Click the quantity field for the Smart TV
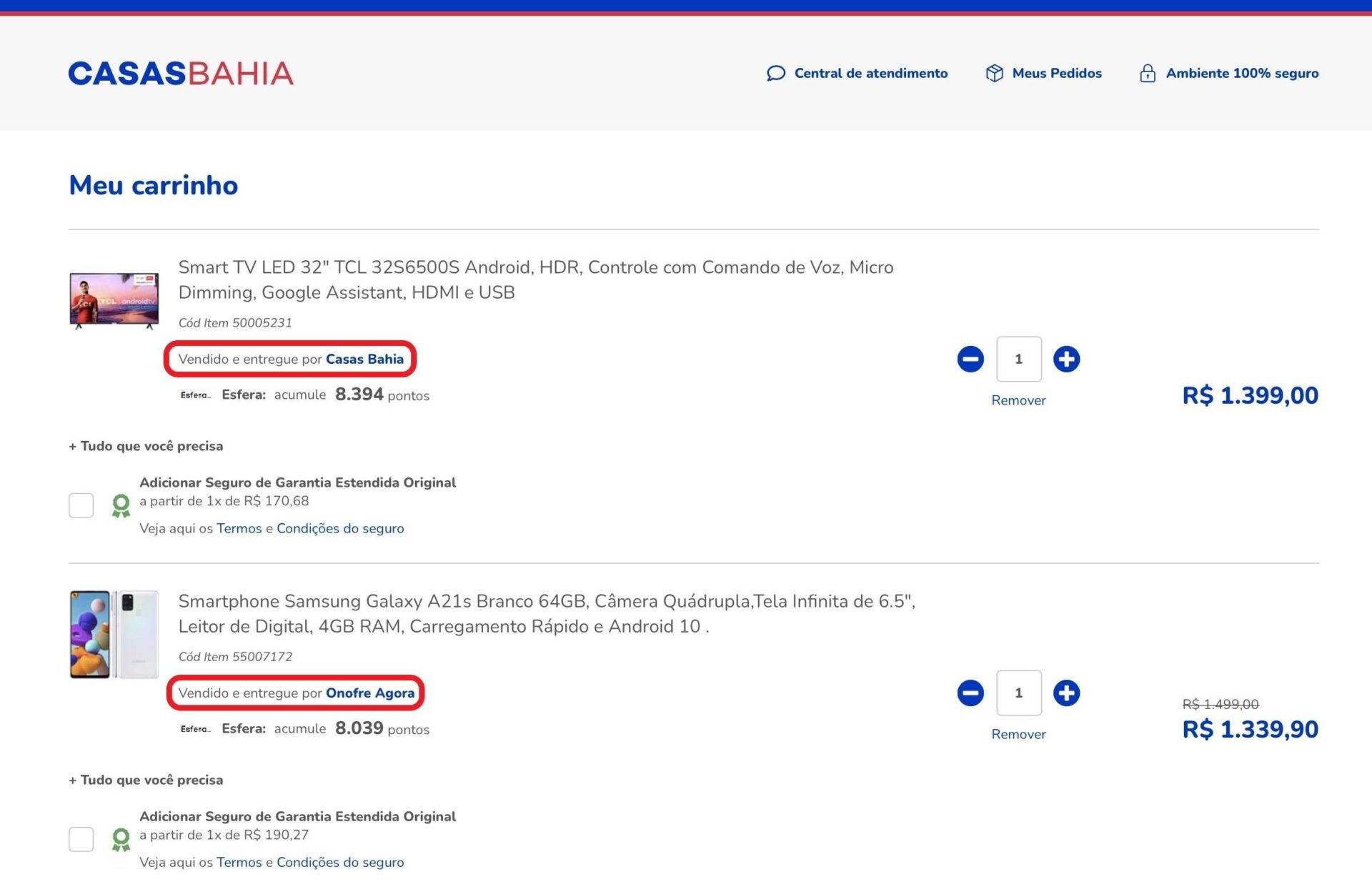 click(1019, 359)
